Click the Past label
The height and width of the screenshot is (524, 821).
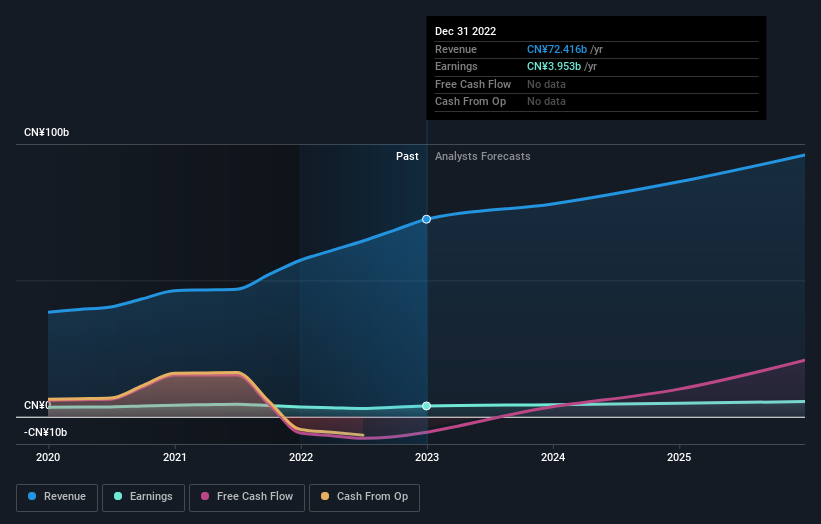point(407,157)
